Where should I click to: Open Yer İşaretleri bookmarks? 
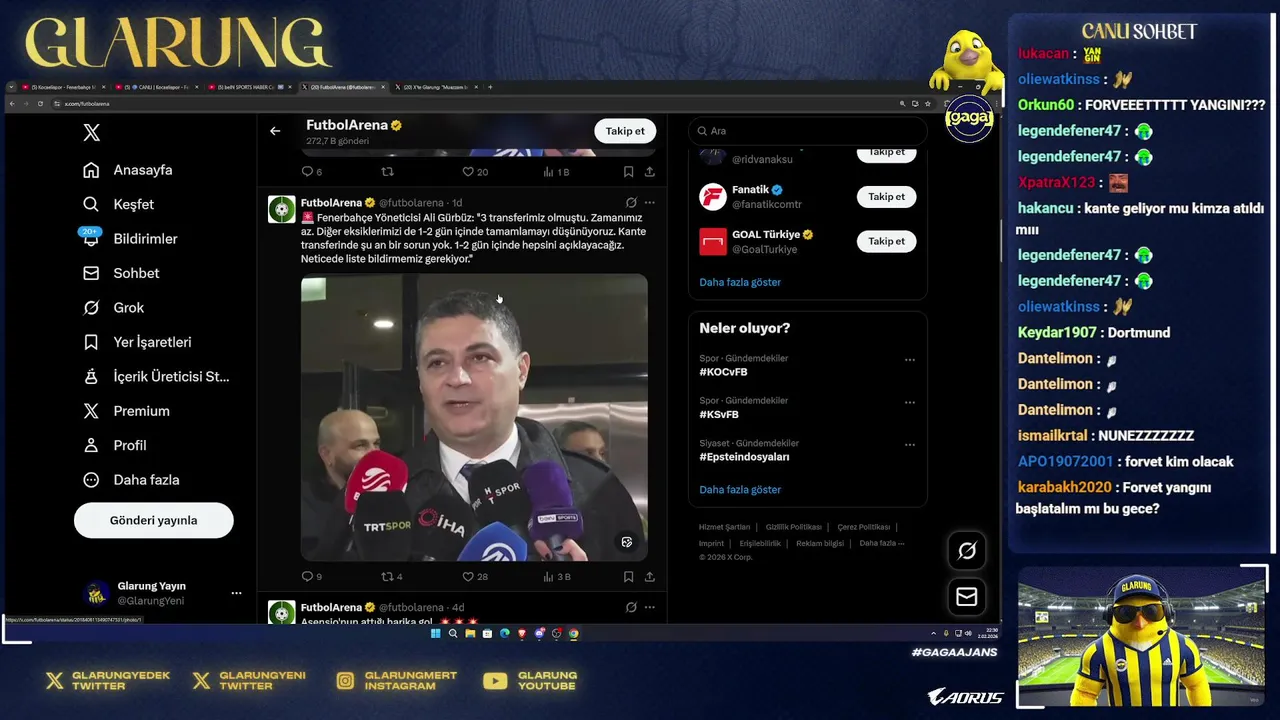tap(137, 342)
